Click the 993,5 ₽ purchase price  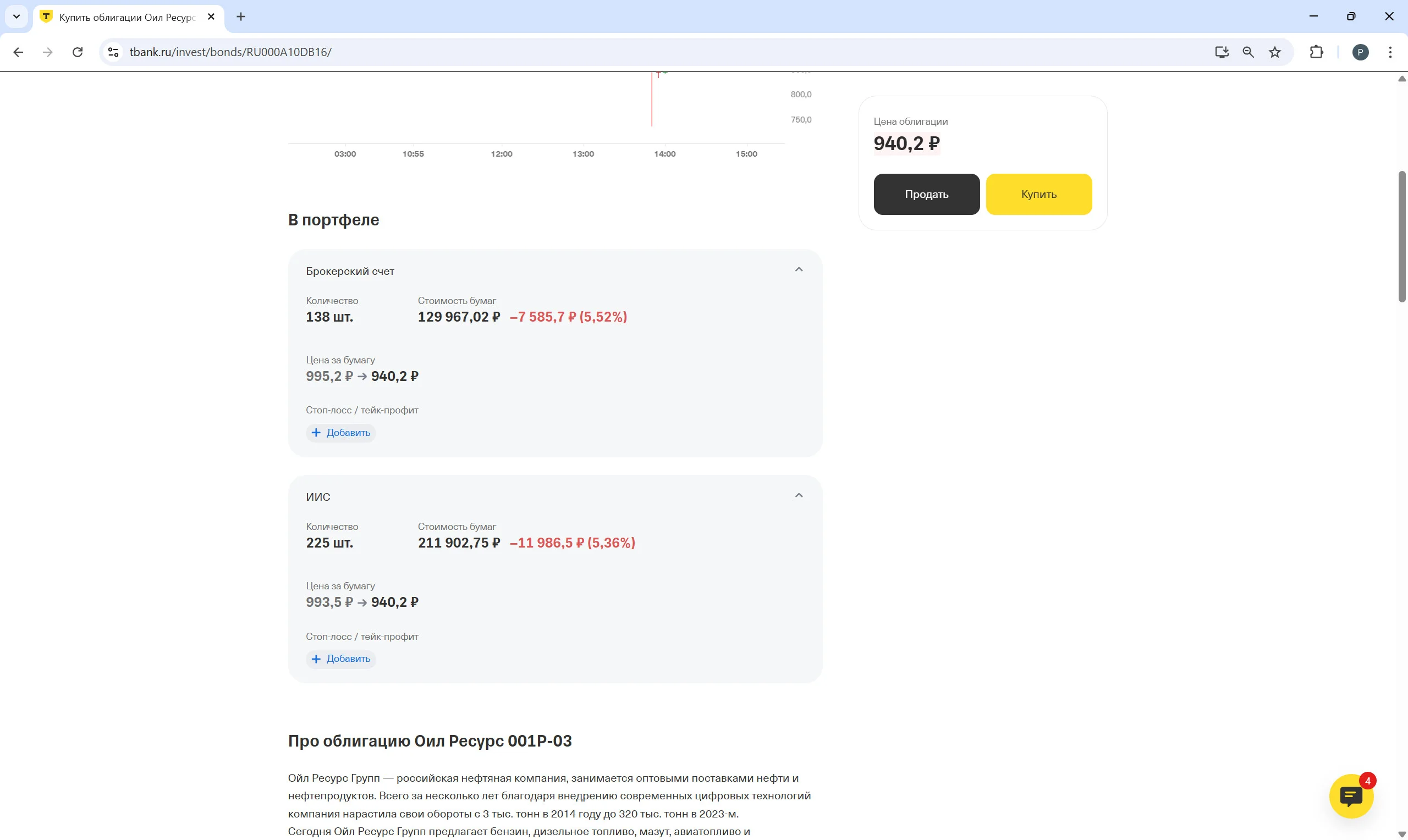329,603
